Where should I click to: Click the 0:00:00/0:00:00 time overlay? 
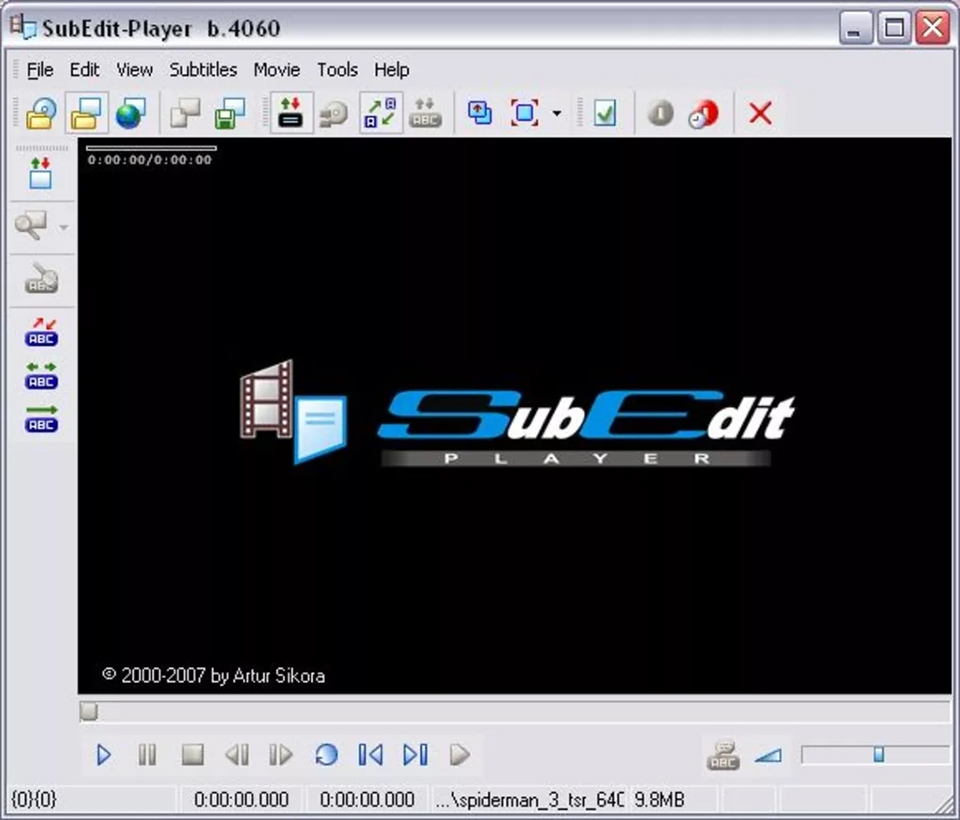(x=149, y=160)
